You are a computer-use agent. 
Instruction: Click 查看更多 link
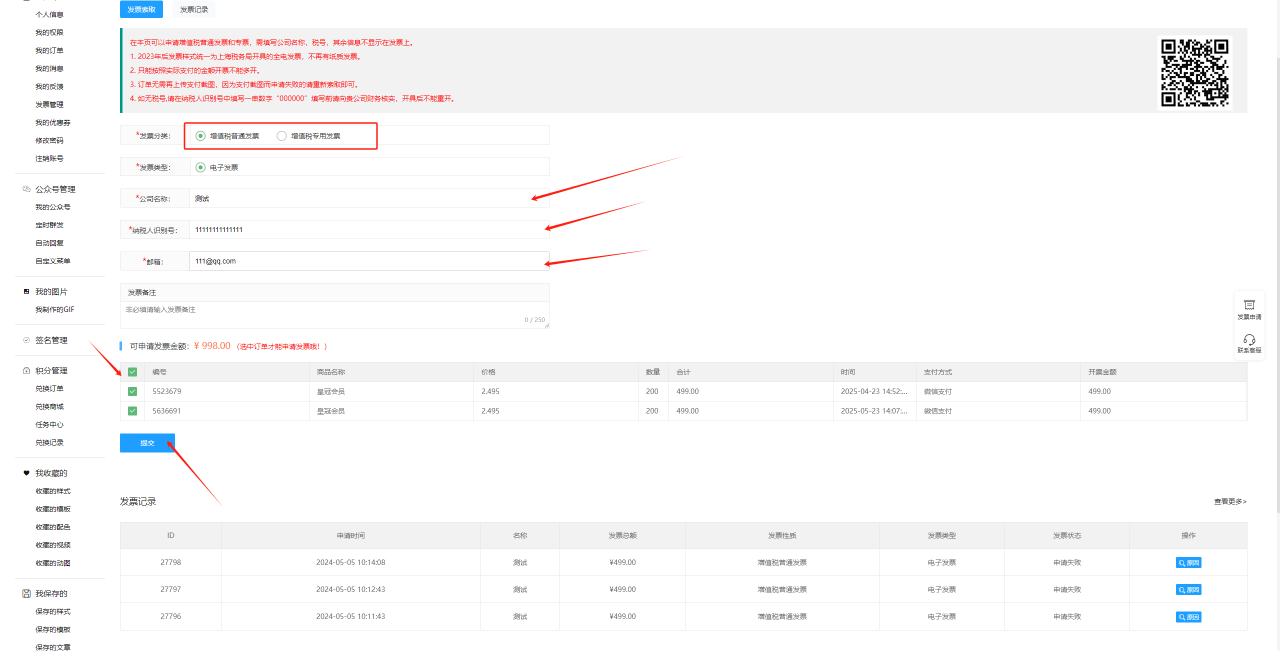pos(1230,501)
